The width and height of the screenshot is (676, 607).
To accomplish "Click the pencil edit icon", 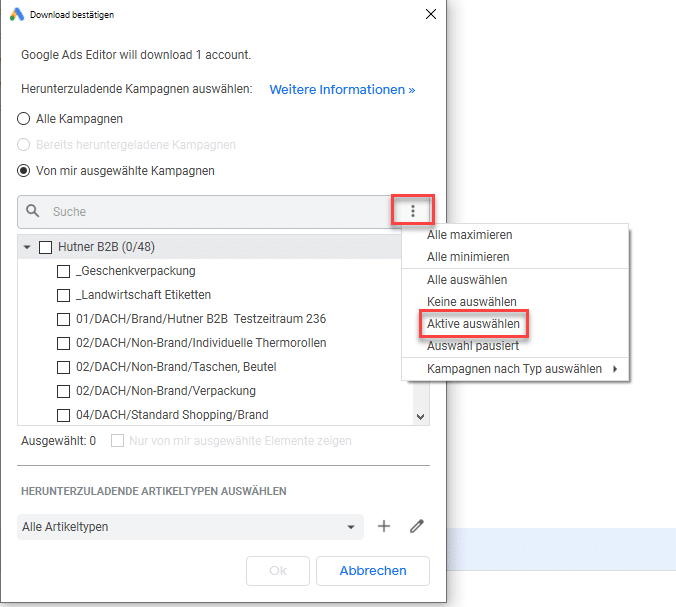I will (x=416, y=526).
